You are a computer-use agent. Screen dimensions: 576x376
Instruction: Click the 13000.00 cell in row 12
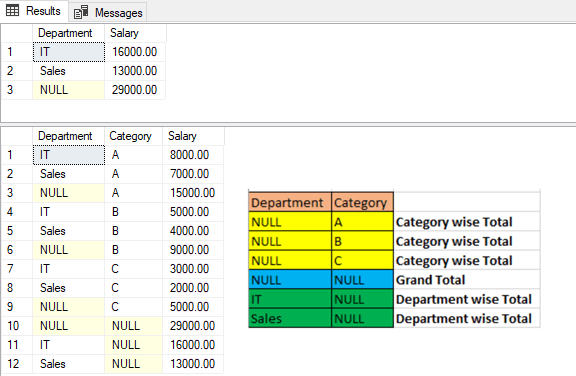point(193,364)
